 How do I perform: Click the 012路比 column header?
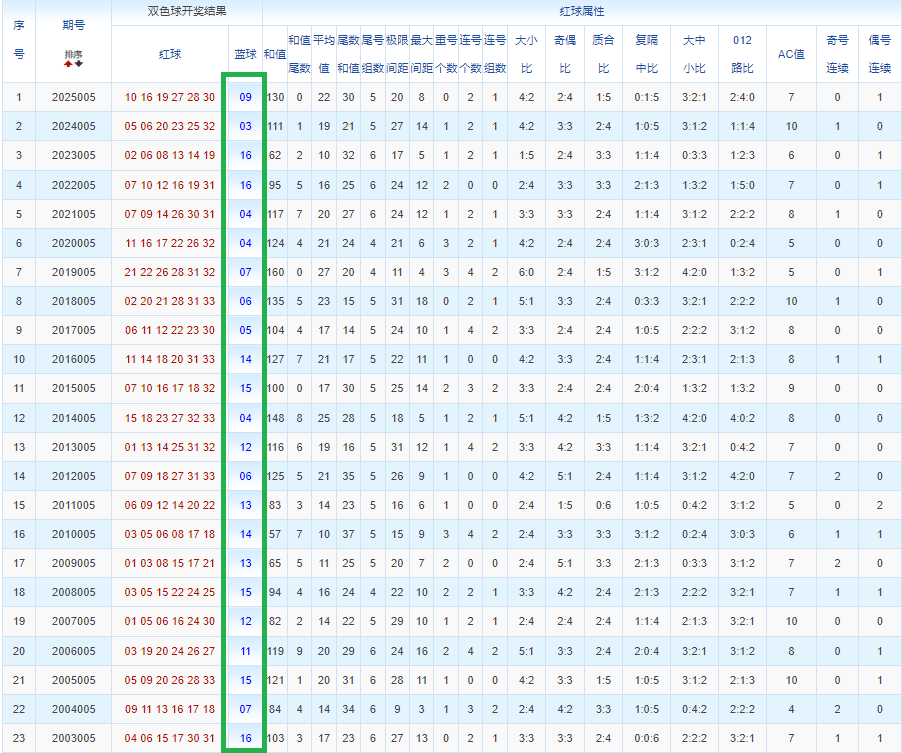tap(742, 54)
